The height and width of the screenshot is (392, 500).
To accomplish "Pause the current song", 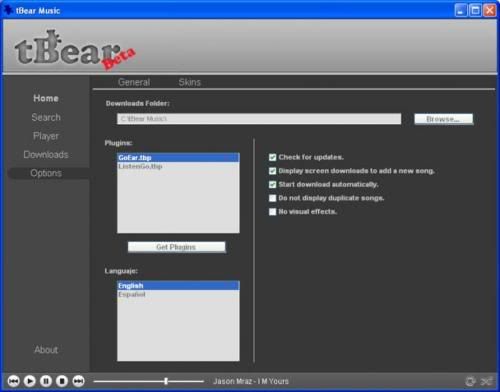I will click(x=46, y=381).
